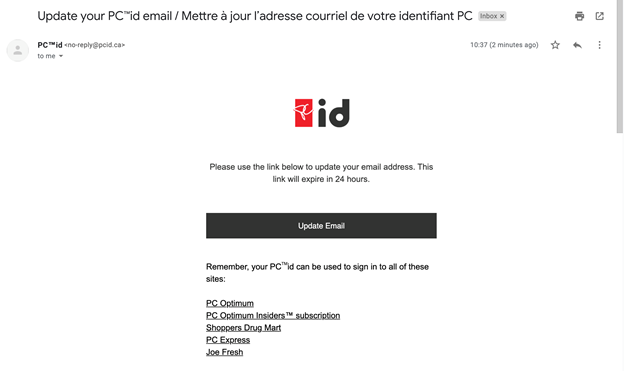Star this PC id email

point(555,45)
